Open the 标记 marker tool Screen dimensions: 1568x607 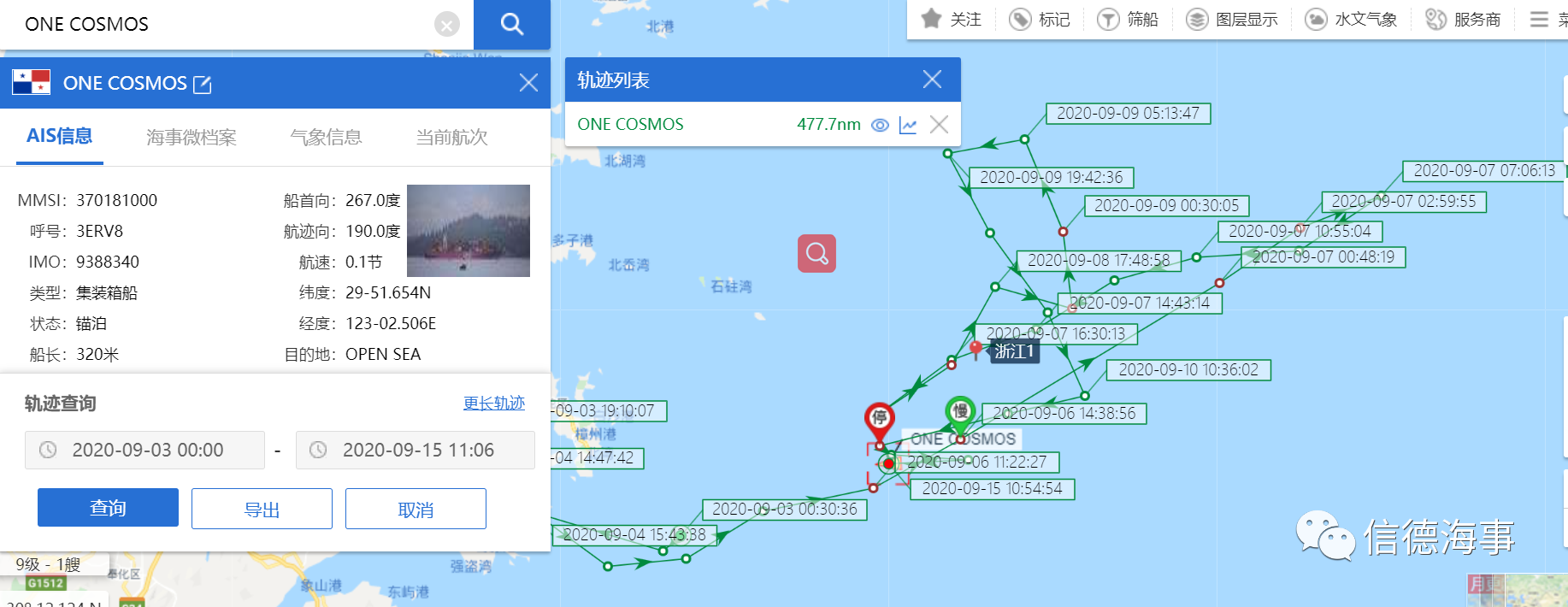1040,19
